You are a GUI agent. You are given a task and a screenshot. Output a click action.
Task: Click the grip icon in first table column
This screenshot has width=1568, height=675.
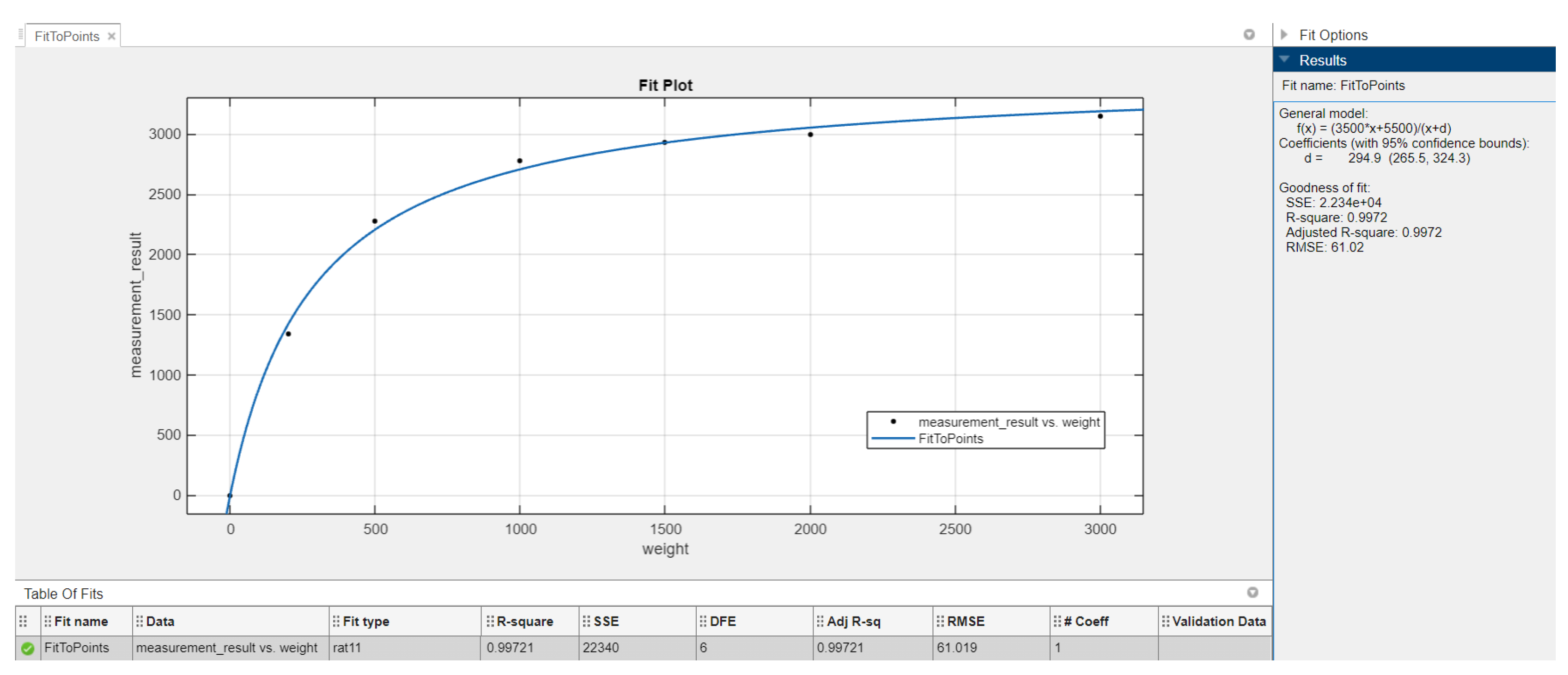pos(23,621)
